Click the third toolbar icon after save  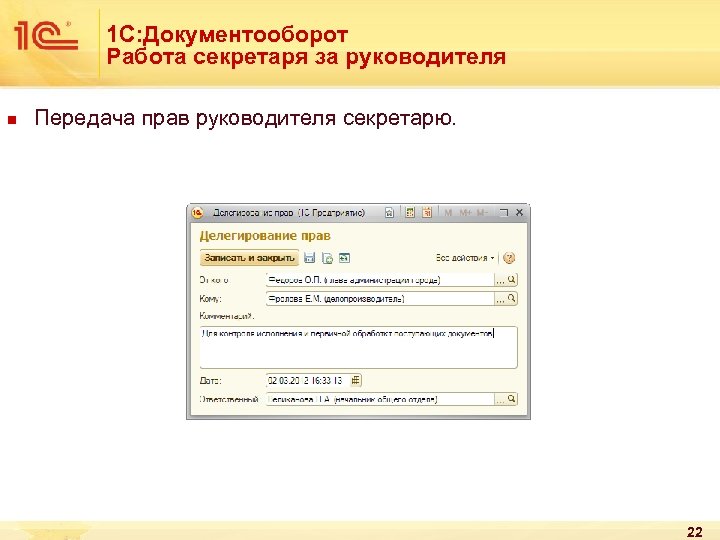click(x=344, y=258)
